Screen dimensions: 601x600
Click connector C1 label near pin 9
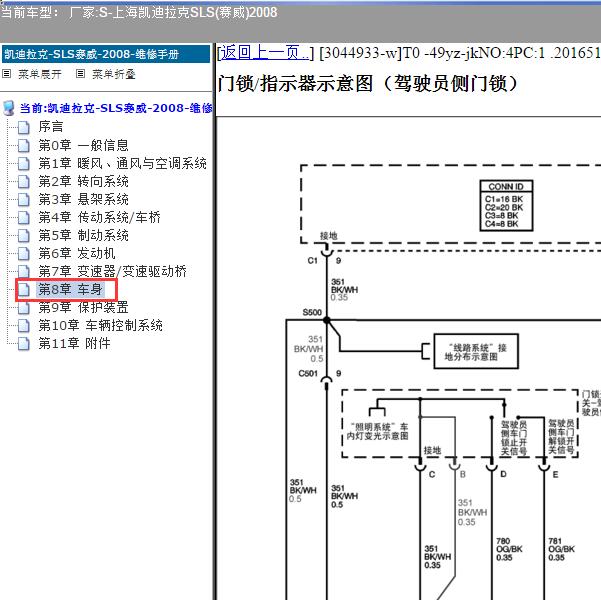pos(313,261)
